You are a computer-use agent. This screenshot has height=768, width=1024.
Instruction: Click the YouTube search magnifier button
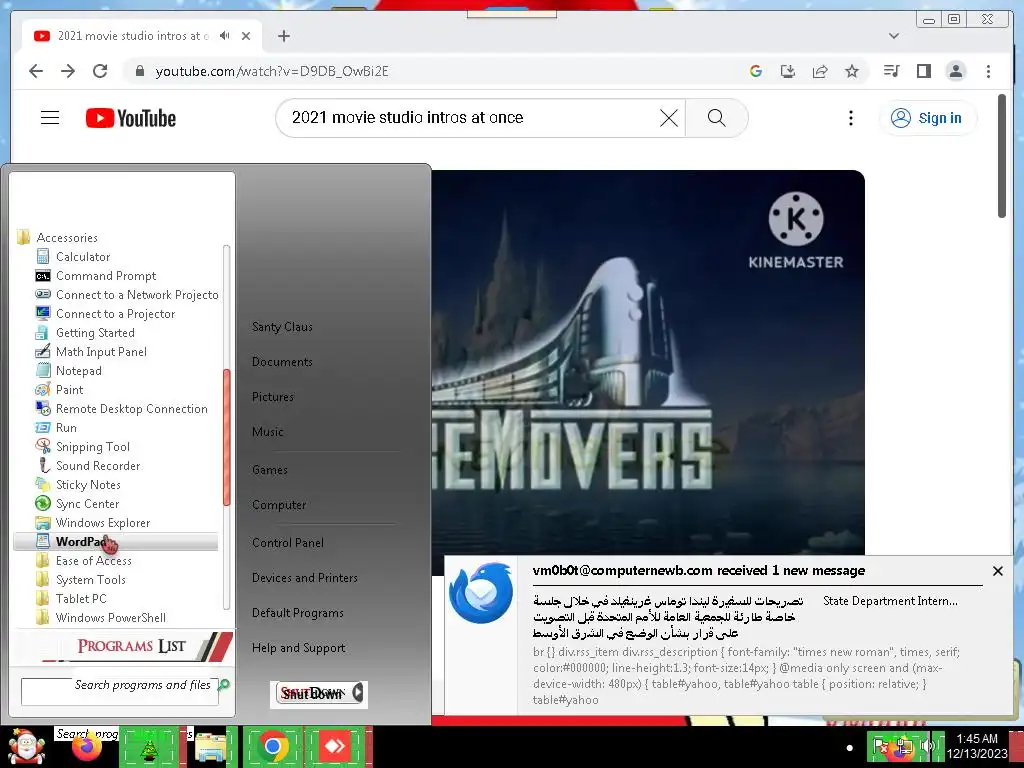point(716,118)
